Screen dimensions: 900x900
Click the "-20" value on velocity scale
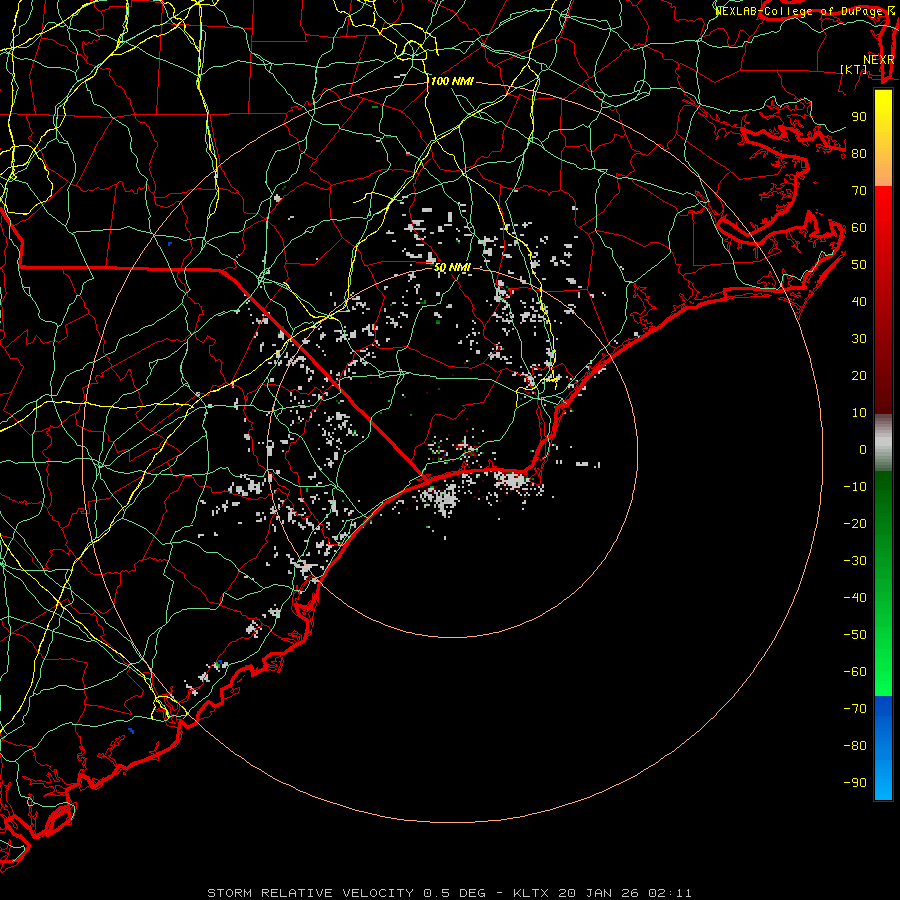pos(855,523)
